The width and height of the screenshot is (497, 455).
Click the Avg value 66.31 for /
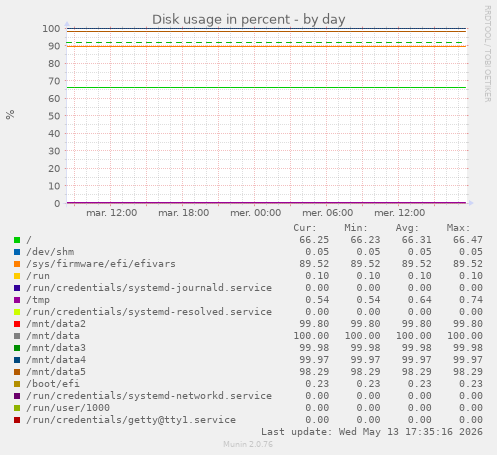[416, 240]
